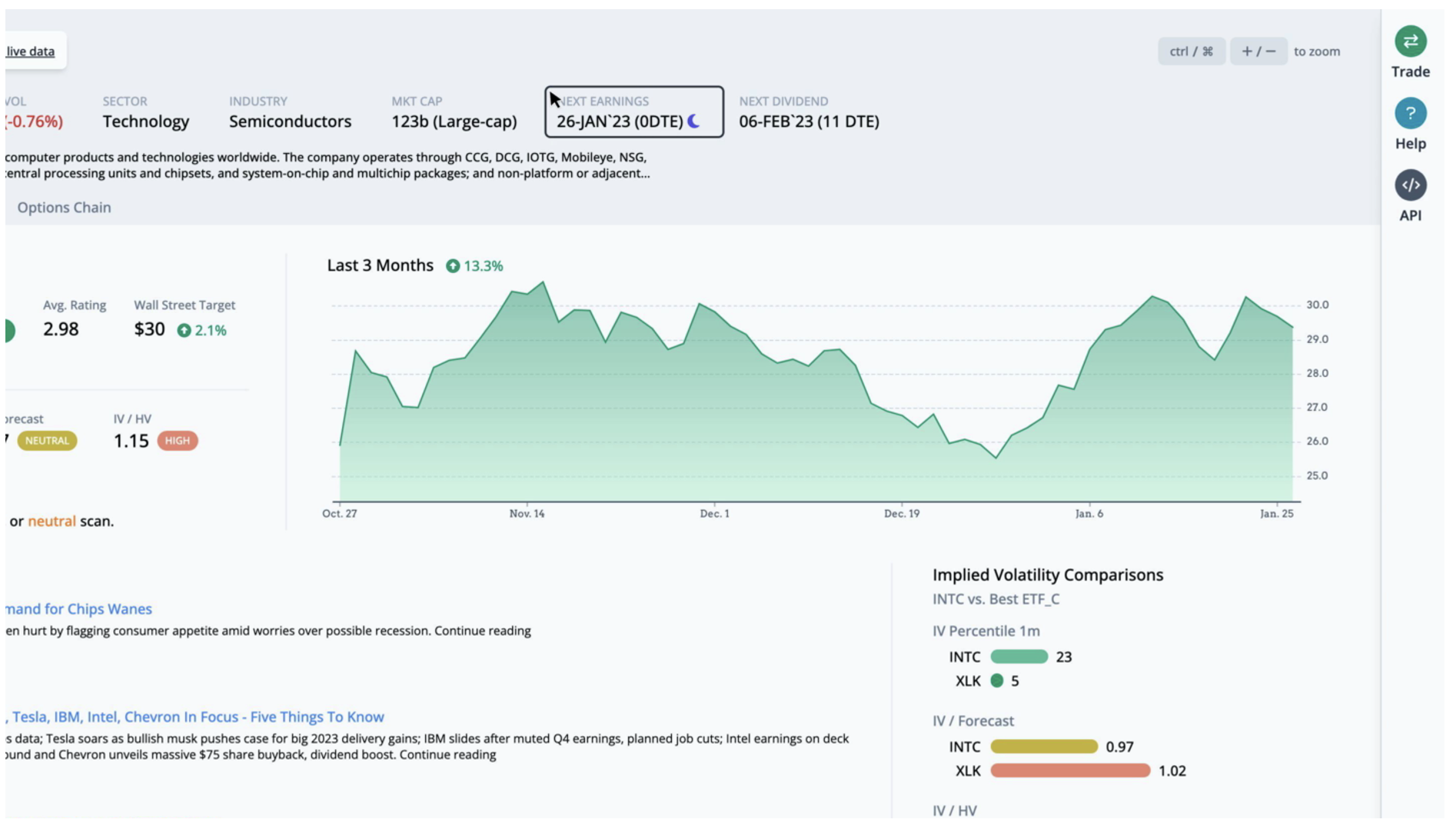Image resolution: width=1456 pixels, height=826 pixels.
Task: Expand the Next Earnings details box
Action: 635,112
